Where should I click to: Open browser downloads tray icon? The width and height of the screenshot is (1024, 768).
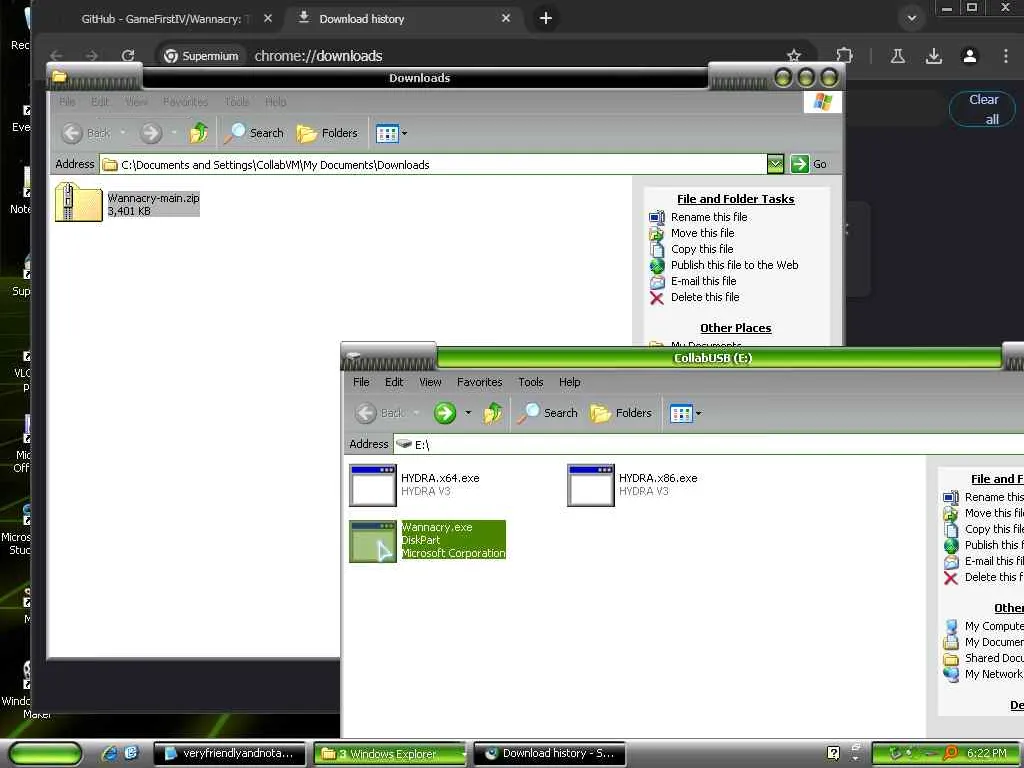point(934,56)
